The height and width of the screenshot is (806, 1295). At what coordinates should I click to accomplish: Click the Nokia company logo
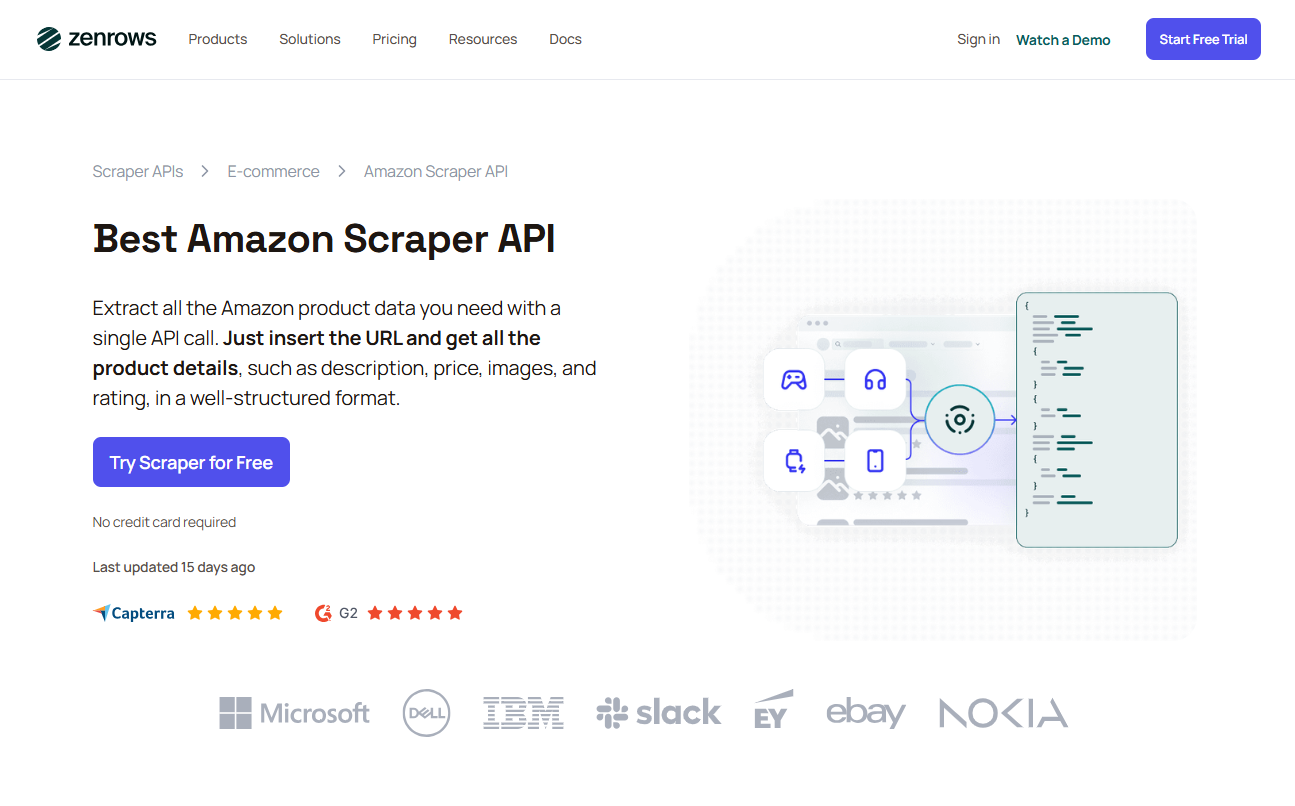(1003, 712)
